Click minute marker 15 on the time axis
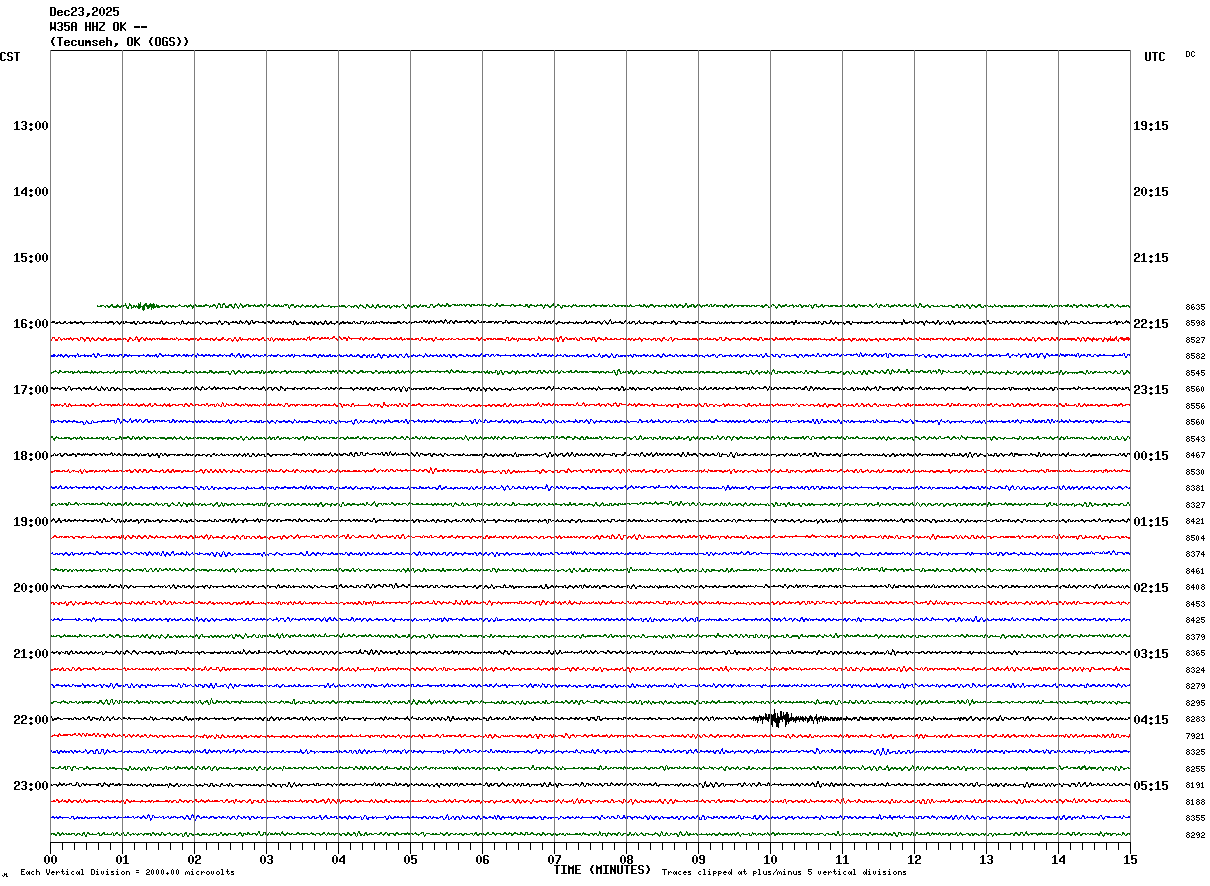Screen dimensions: 1210x886 point(1129,859)
